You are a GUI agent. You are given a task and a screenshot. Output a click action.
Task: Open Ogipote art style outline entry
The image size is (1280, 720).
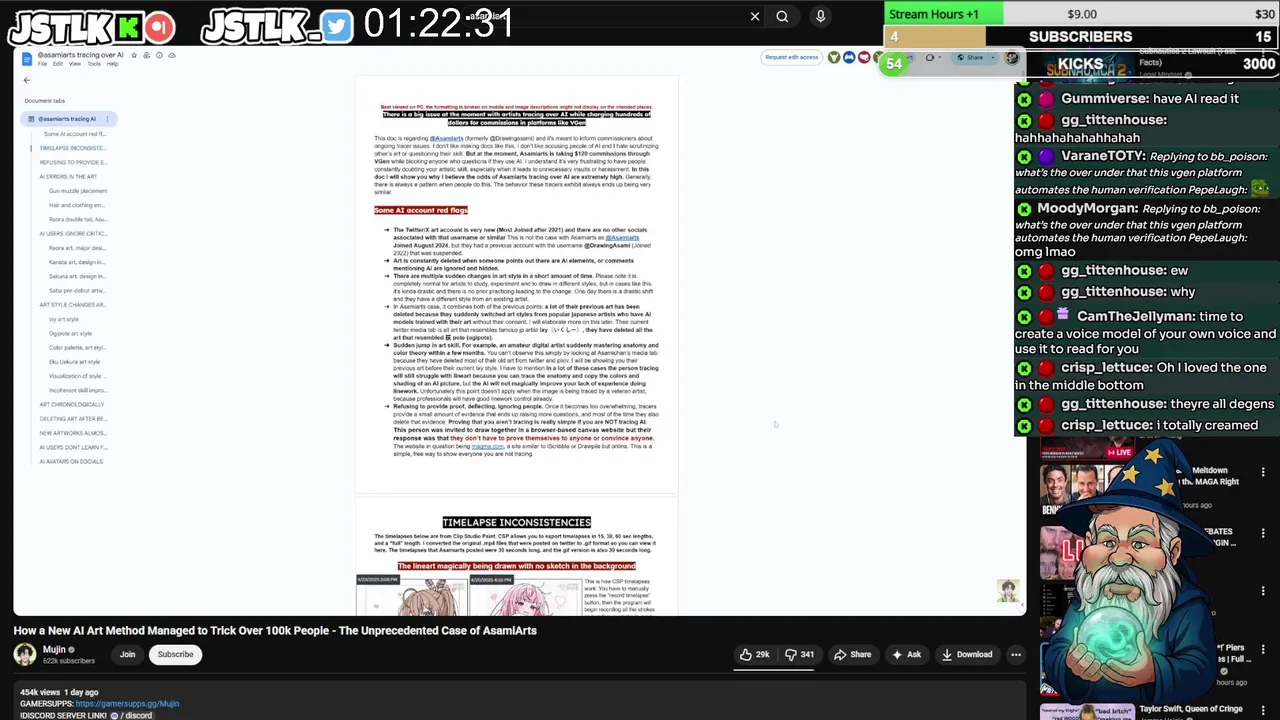coord(70,333)
